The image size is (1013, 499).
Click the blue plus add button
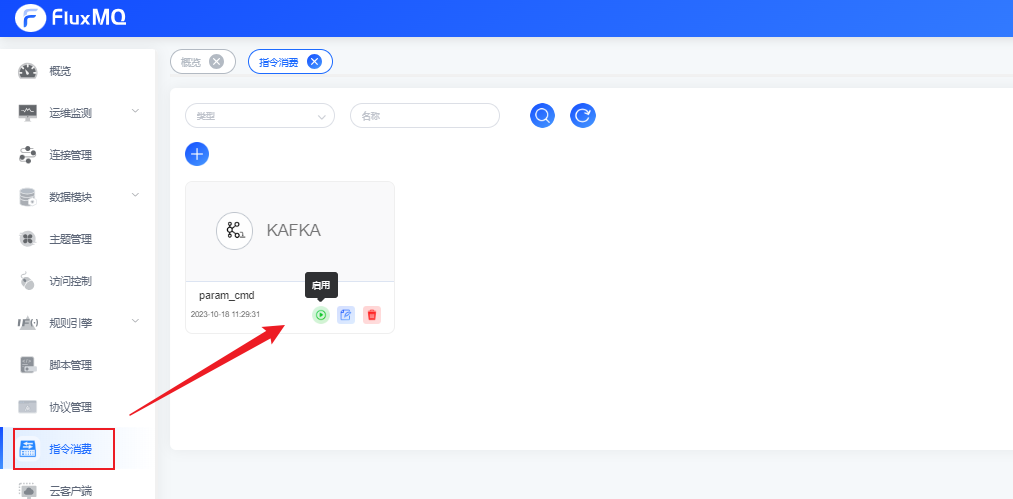point(197,154)
